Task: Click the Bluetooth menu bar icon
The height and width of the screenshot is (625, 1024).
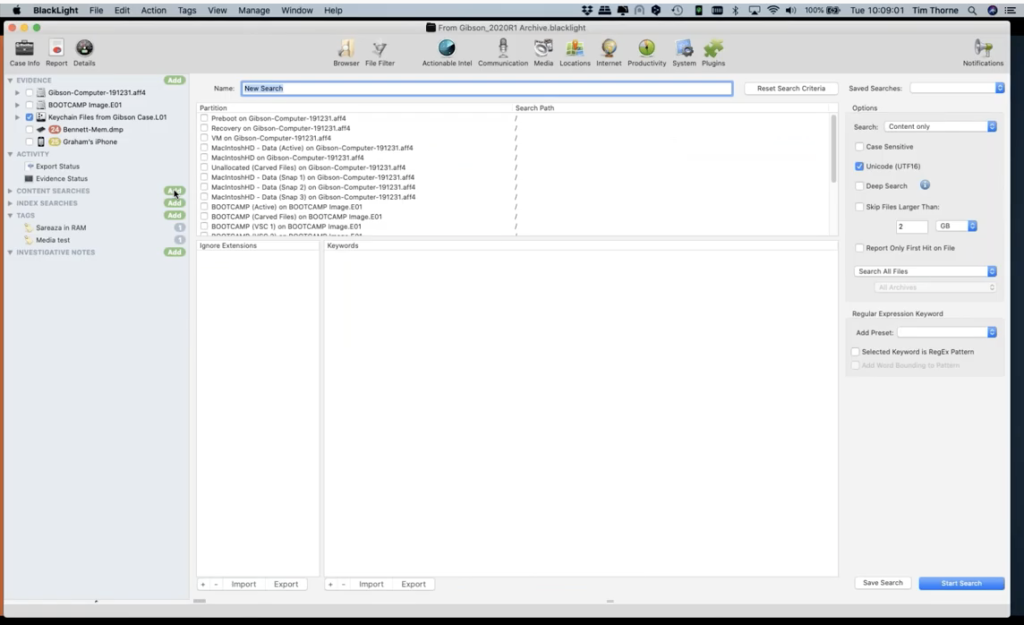Action: [735, 10]
